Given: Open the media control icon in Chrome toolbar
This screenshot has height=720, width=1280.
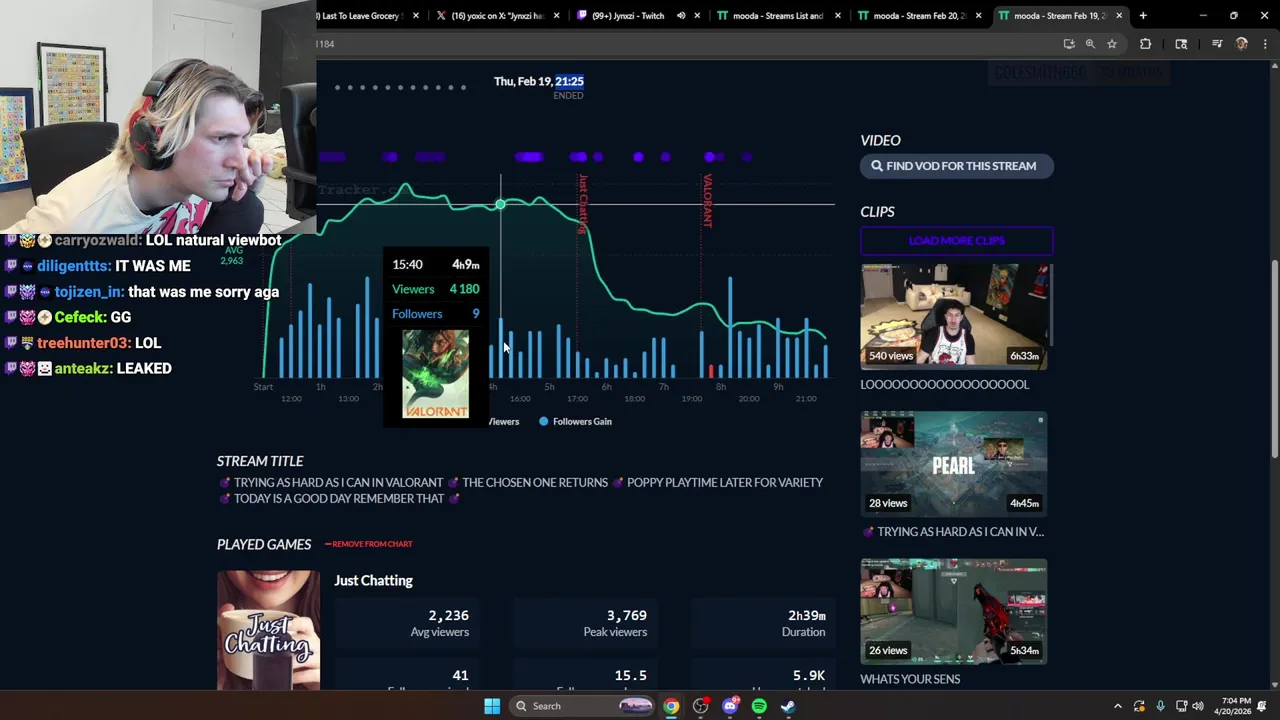Looking at the screenshot, I should (x=1217, y=44).
